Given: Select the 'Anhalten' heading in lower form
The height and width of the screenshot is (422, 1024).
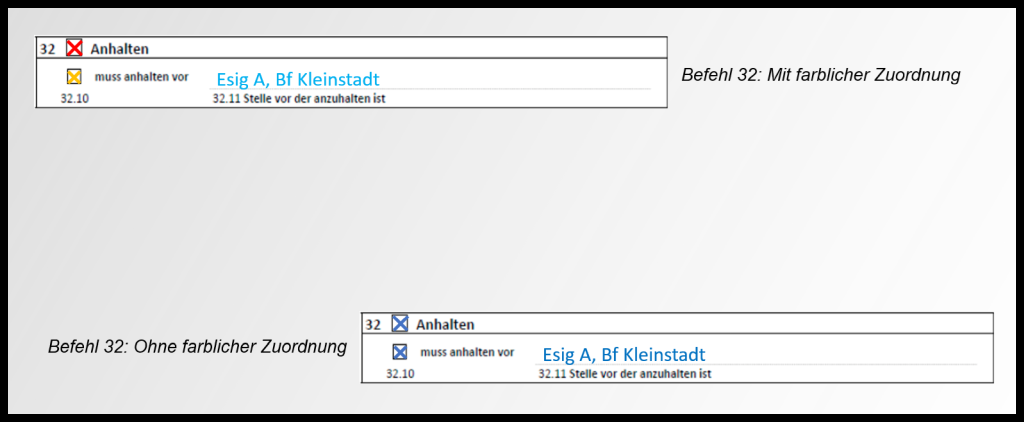Looking at the screenshot, I should [445, 324].
